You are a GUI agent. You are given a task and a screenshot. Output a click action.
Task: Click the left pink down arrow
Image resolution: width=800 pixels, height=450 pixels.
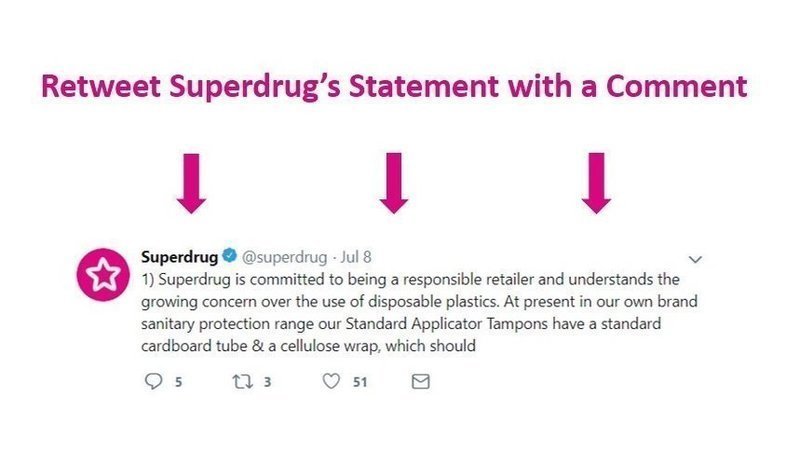(x=190, y=182)
